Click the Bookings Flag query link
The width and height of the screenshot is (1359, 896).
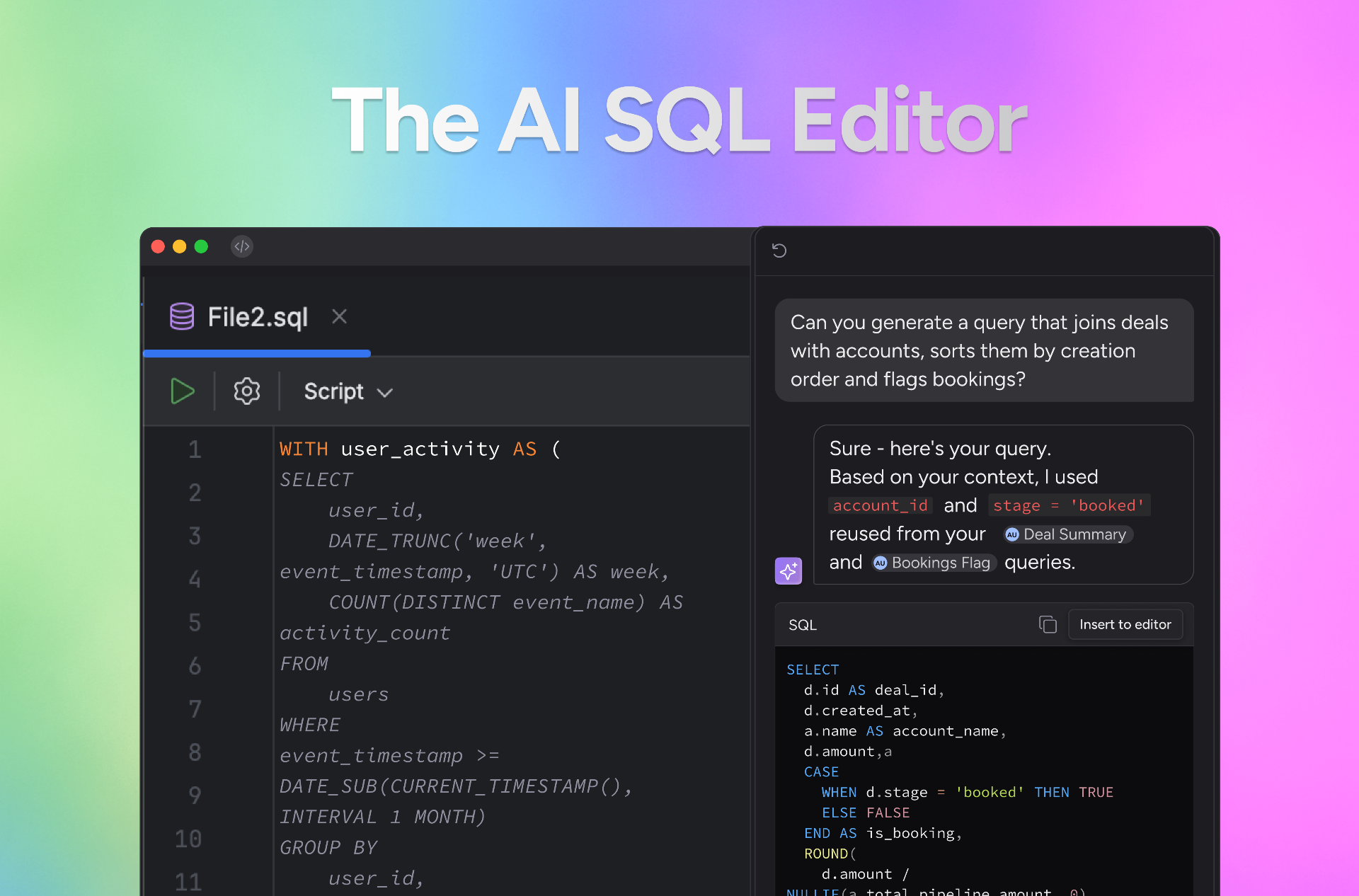(x=933, y=563)
